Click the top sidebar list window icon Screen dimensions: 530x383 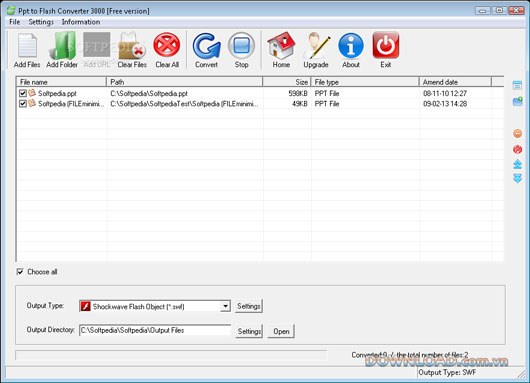click(x=517, y=85)
